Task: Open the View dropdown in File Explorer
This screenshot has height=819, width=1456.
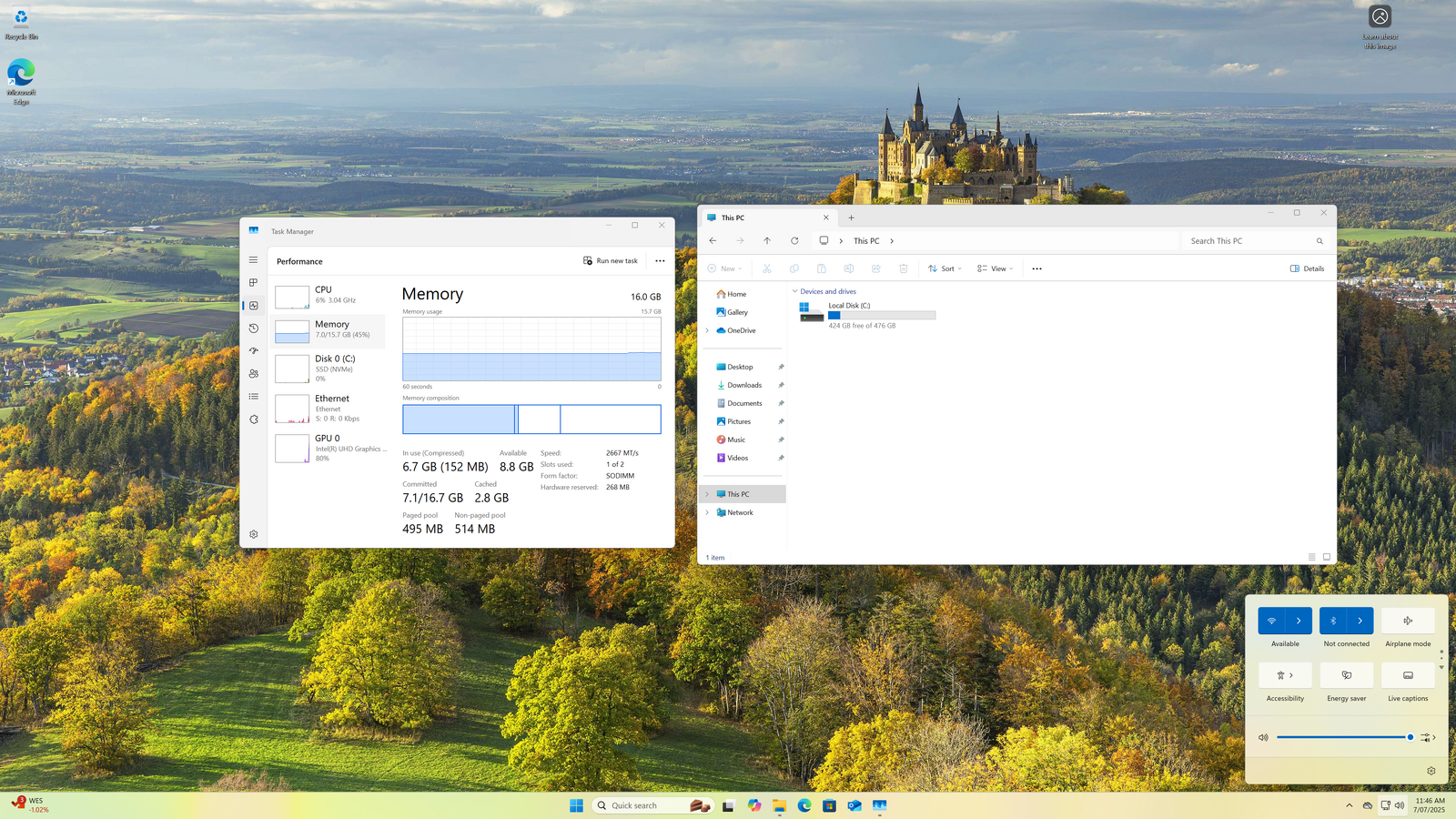Action: 995,268
